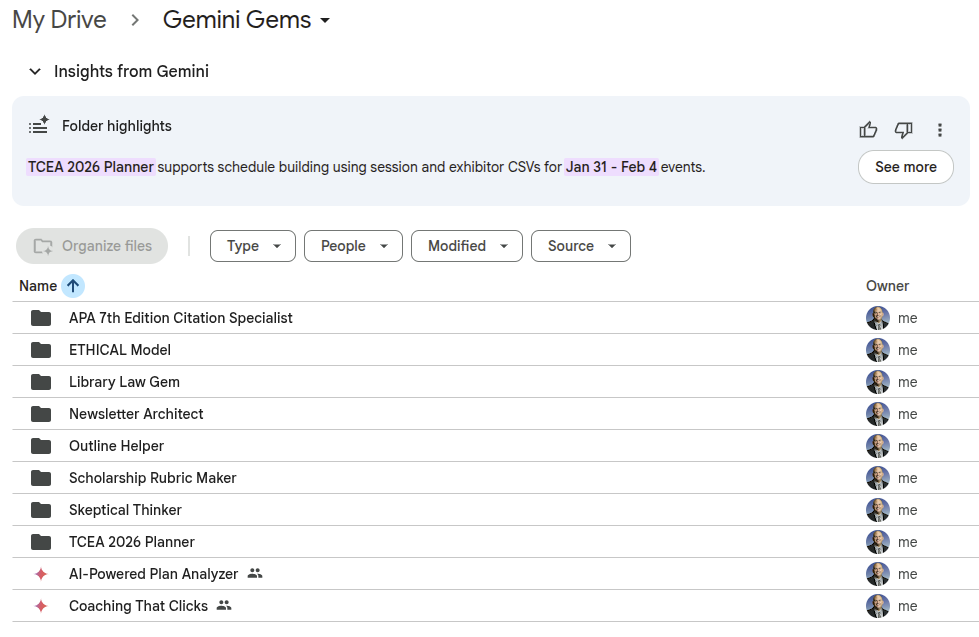Go to My Drive in the breadcrumb
The image size is (979, 637).
coord(59,21)
